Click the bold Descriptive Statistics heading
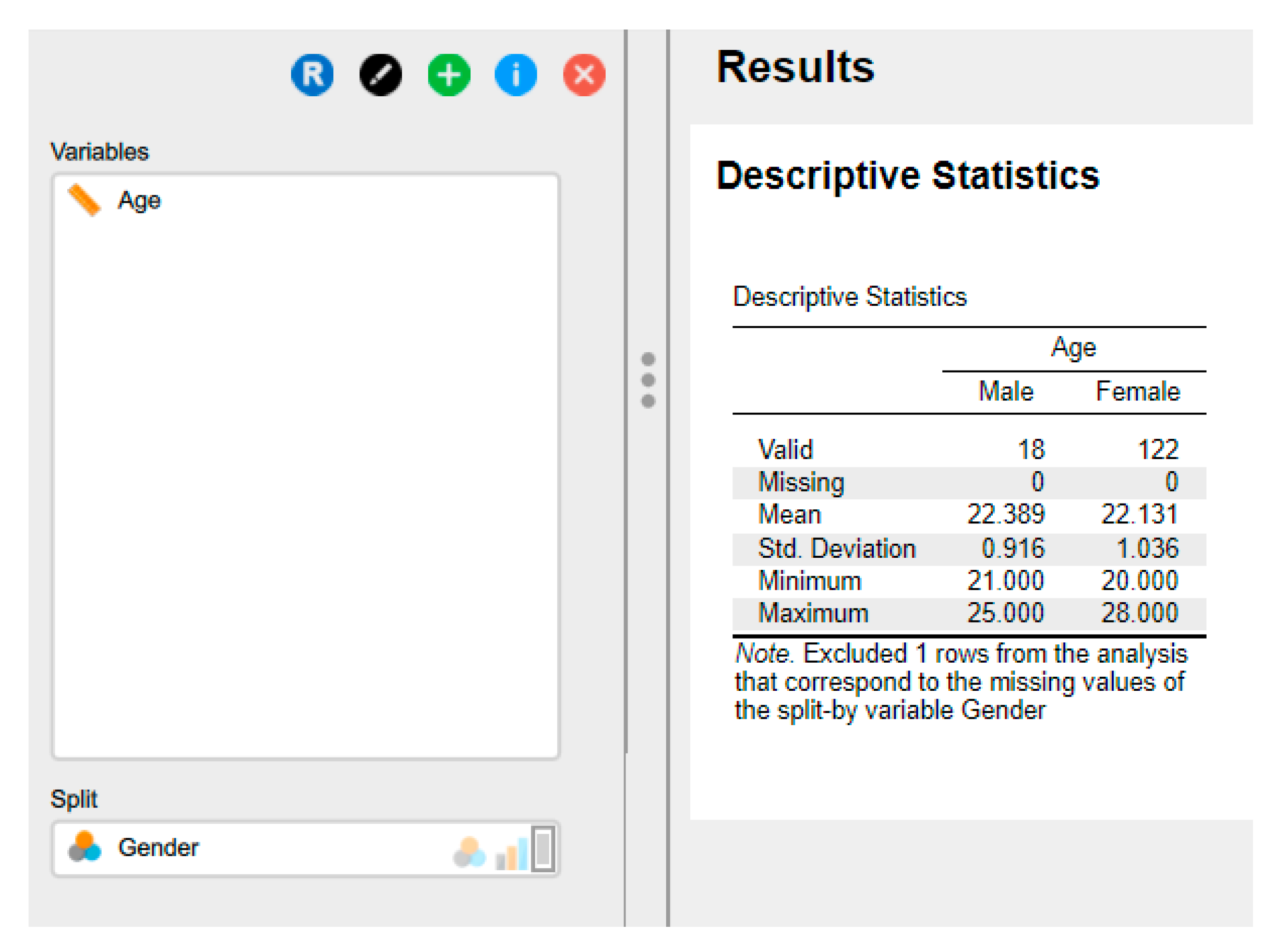Image resolution: width=1283 pixels, height=952 pixels. tap(907, 175)
